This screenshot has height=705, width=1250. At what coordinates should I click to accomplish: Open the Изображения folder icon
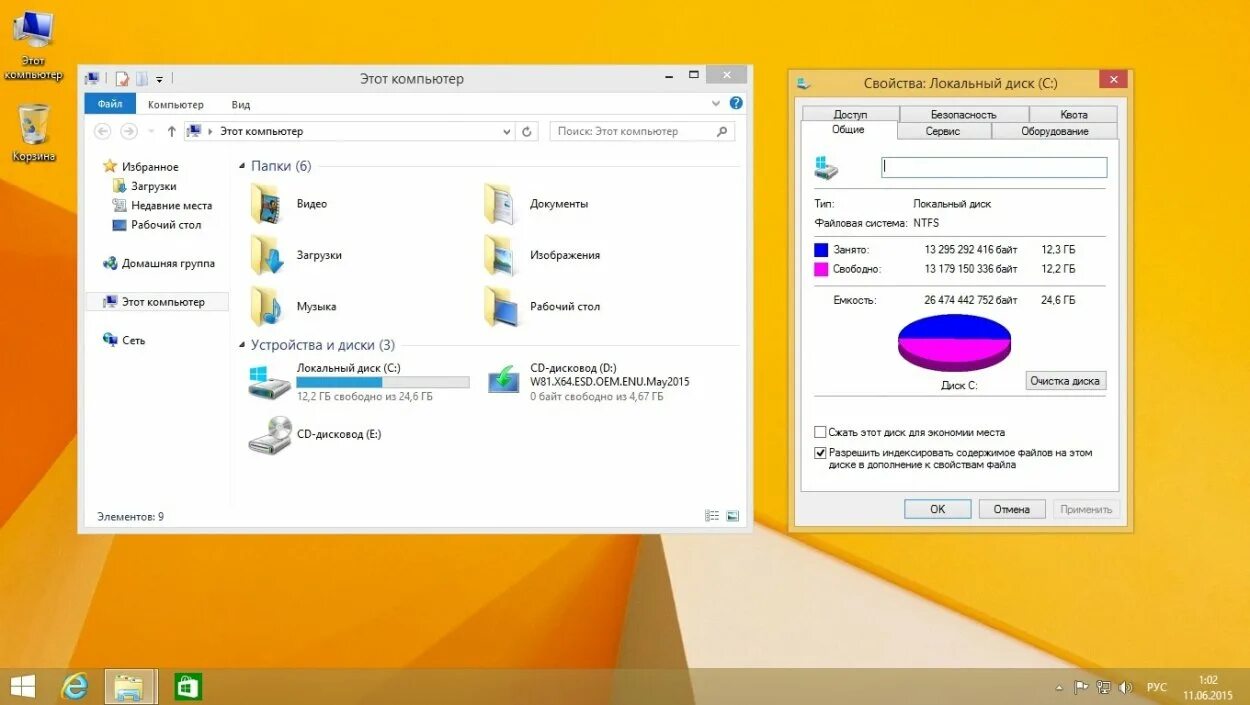coord(501,255)
